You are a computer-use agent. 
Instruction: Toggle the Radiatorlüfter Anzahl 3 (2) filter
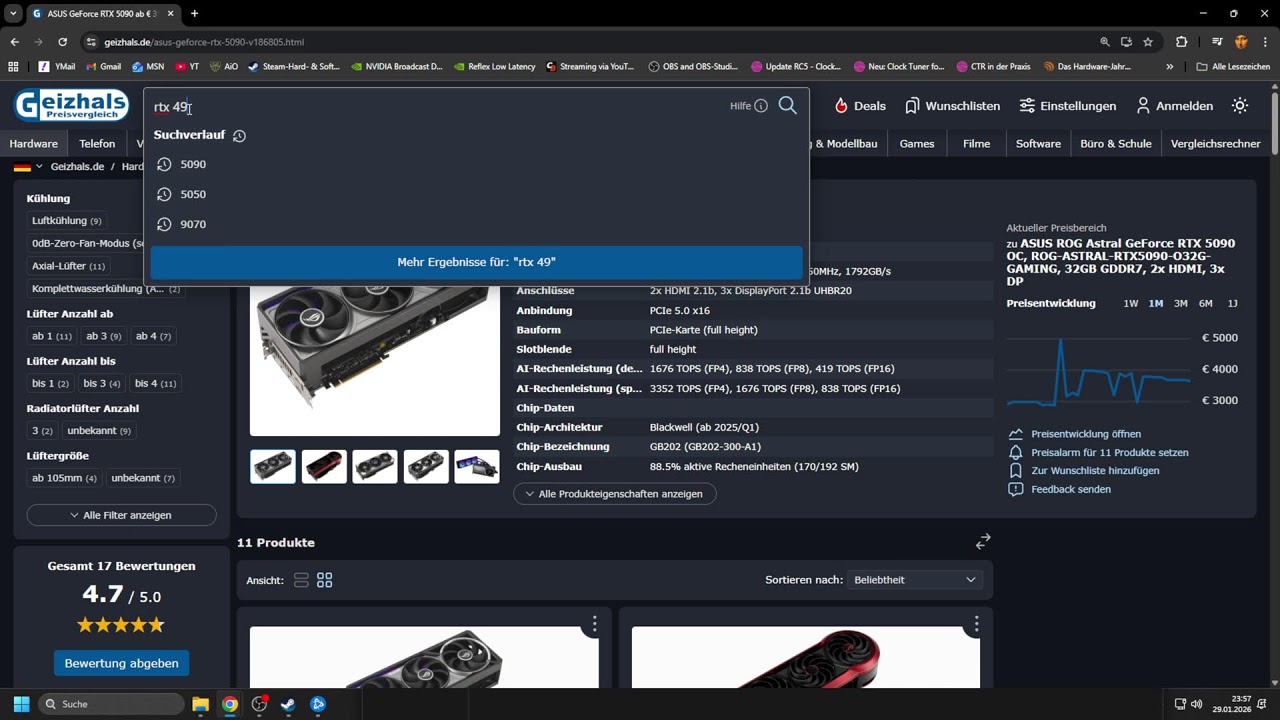tap(42, 431)
